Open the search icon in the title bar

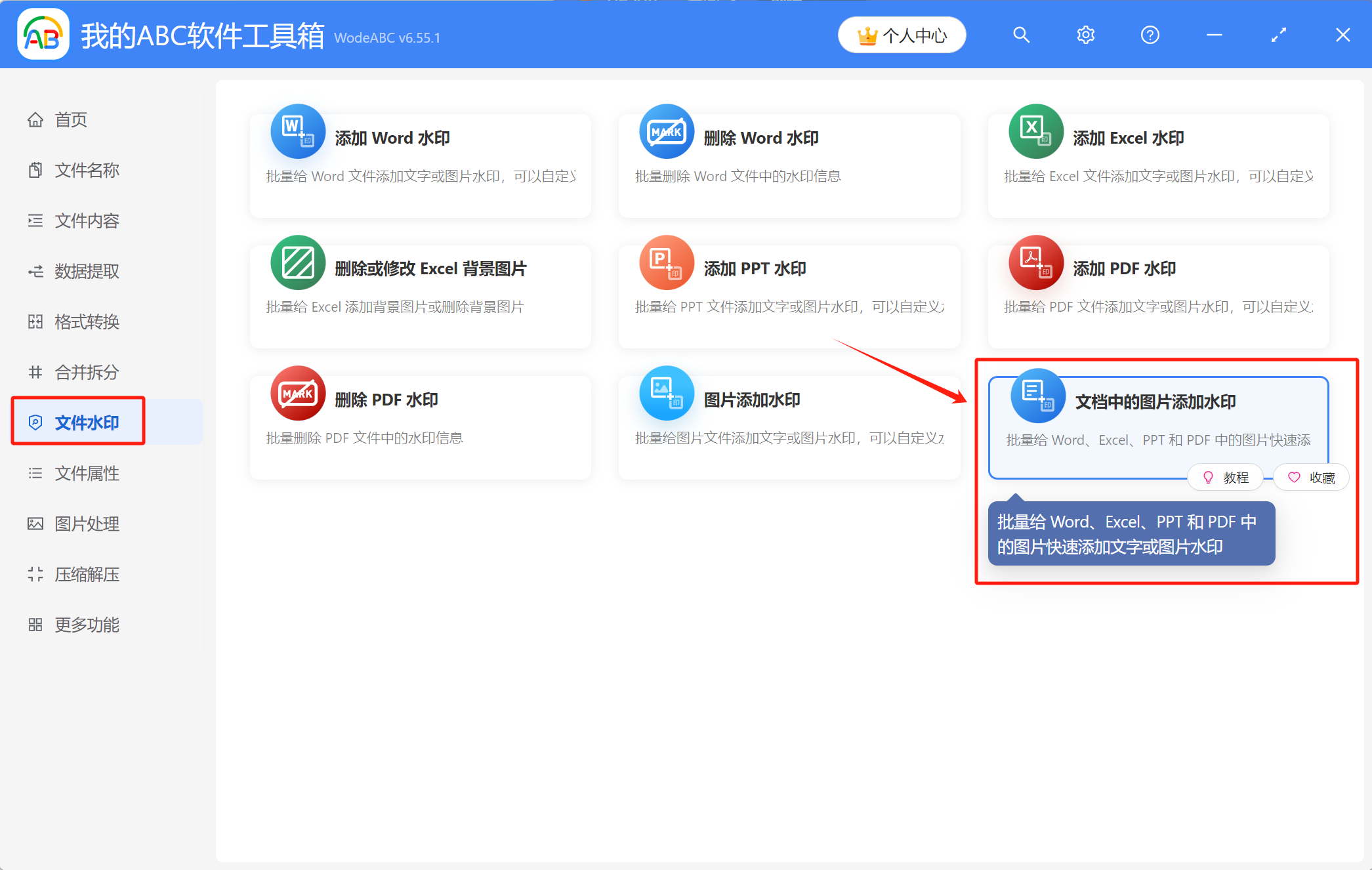(x=1021, y=35)
